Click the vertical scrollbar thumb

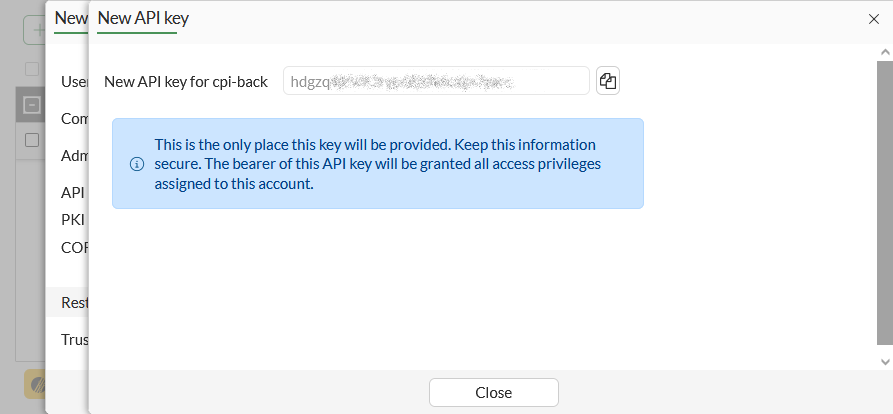pyautogui.click(x=884, y=200)
